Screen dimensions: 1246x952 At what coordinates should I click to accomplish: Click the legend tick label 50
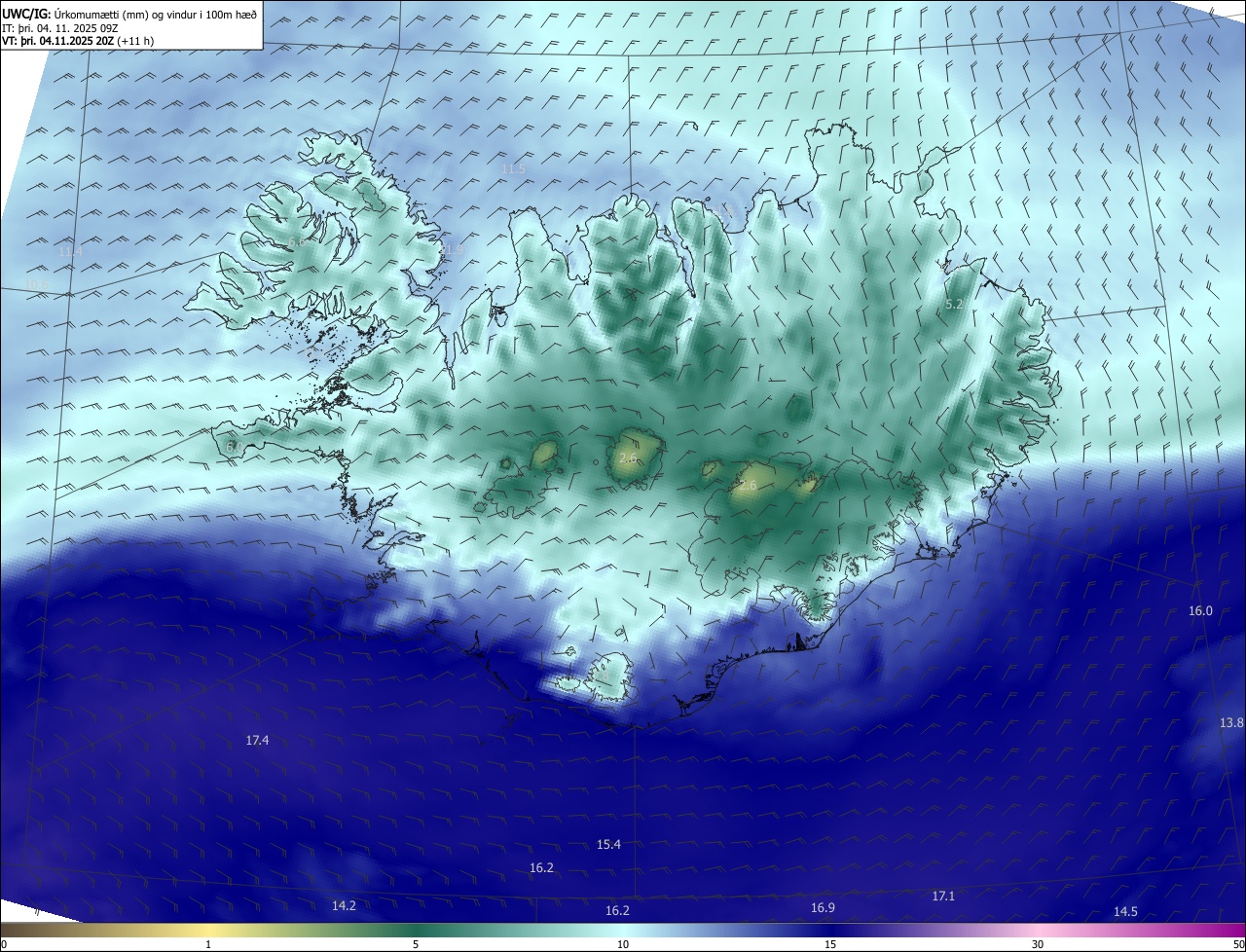click(1238, 944)
